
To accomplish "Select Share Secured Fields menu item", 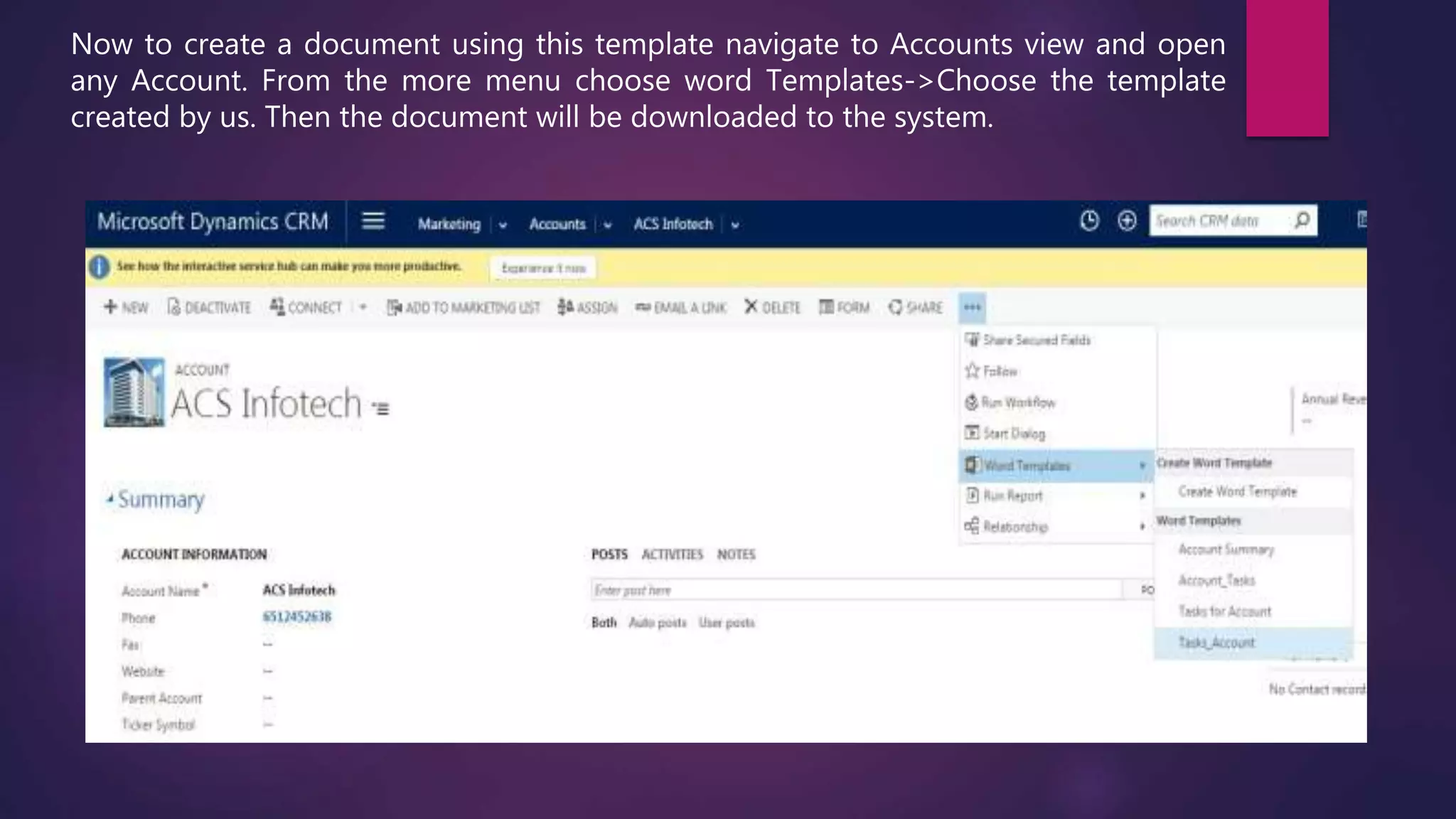I will coord(1057,341).
